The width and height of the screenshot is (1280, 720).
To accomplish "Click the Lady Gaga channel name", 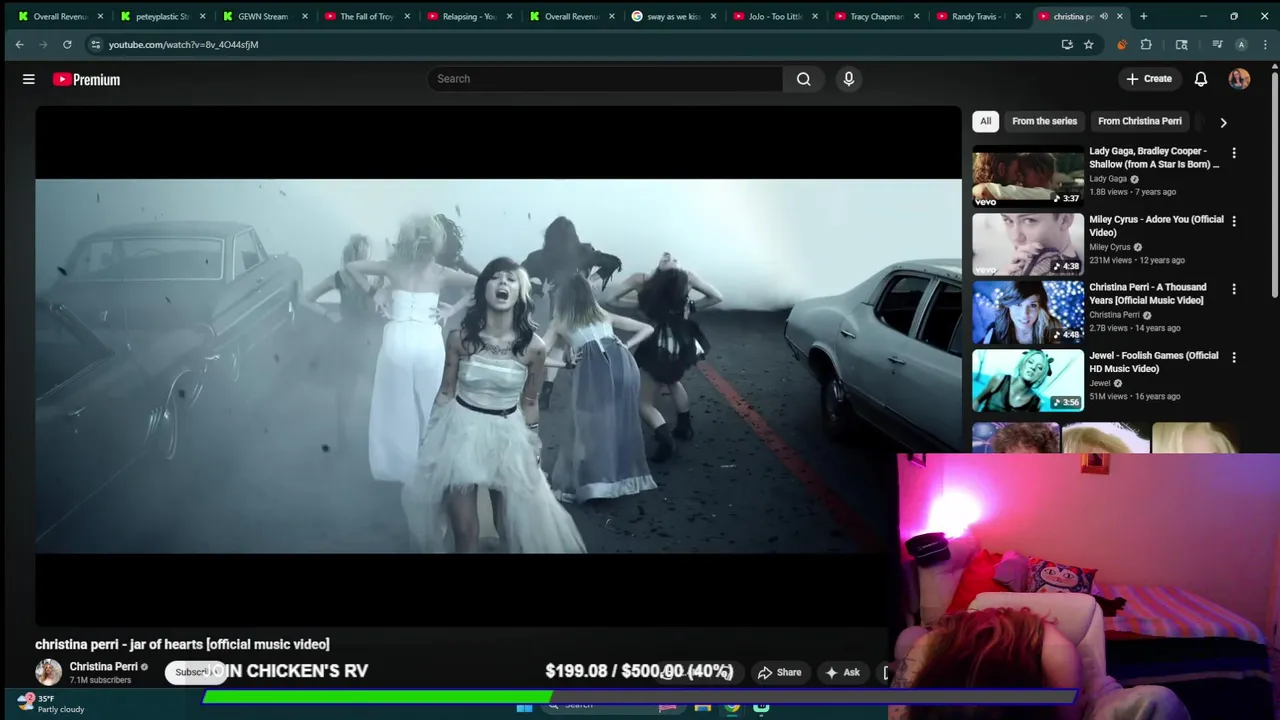I will click(x=1108, y=179).
